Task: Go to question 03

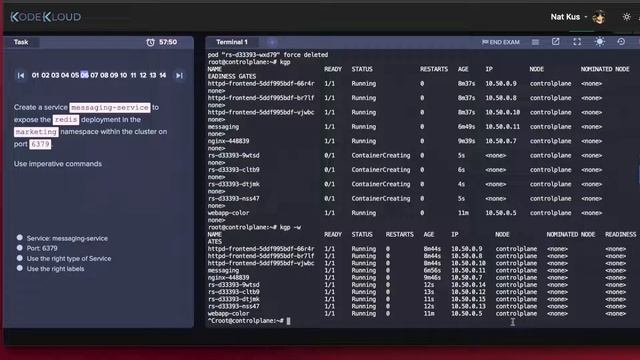Action: [55, 76]
